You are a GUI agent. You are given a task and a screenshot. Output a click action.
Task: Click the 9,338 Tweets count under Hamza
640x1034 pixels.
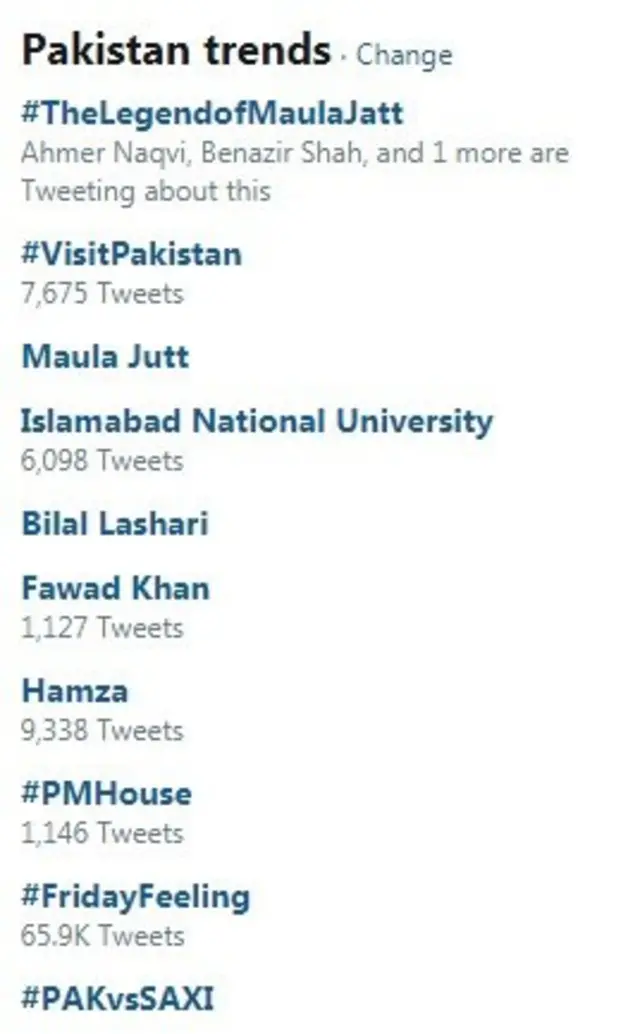click(x=102, y=730)
